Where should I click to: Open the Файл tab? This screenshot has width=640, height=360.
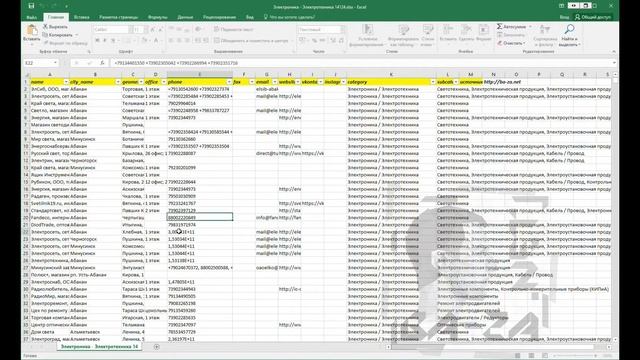(31, 17)
